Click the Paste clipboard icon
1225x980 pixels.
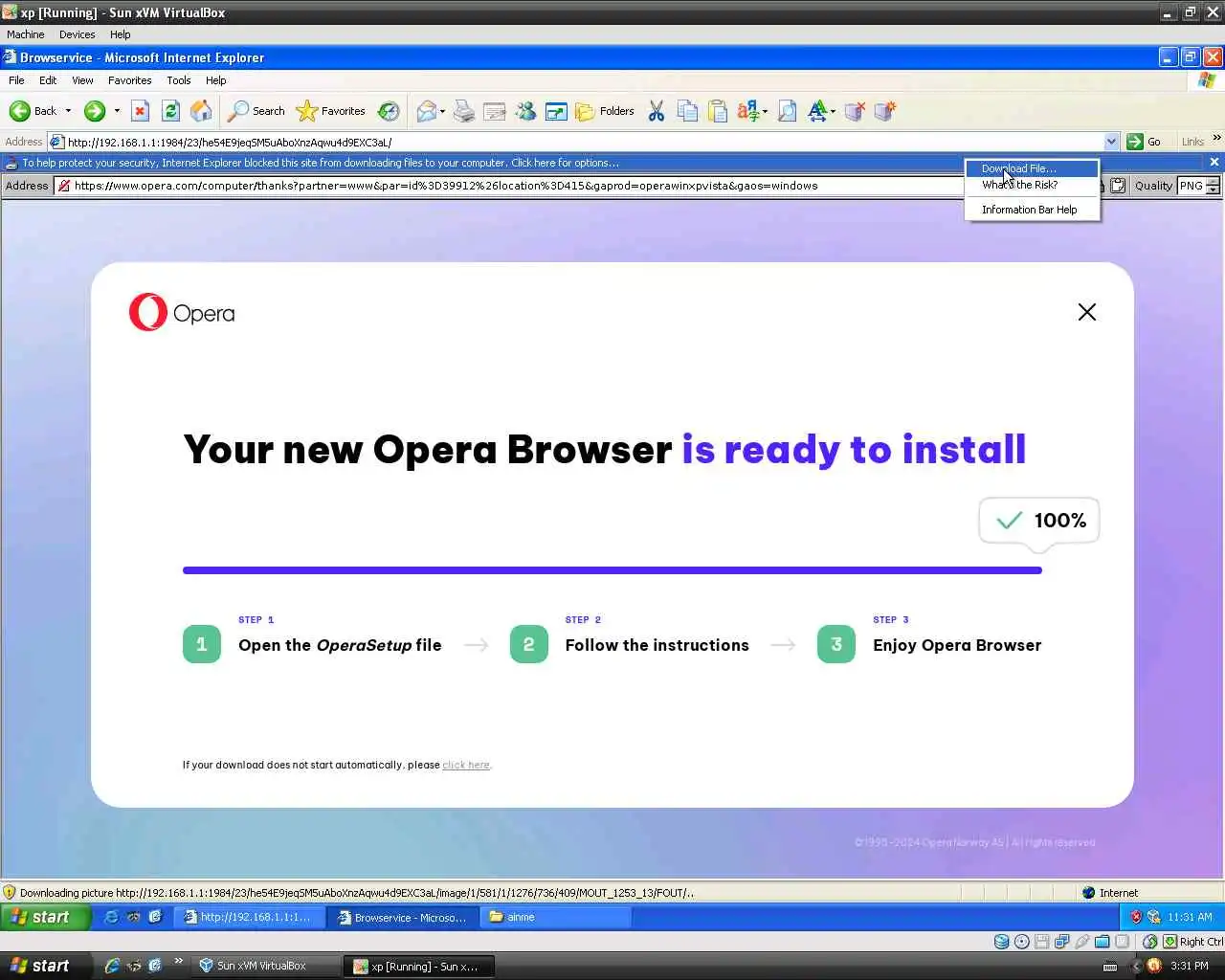coord(718,112)
